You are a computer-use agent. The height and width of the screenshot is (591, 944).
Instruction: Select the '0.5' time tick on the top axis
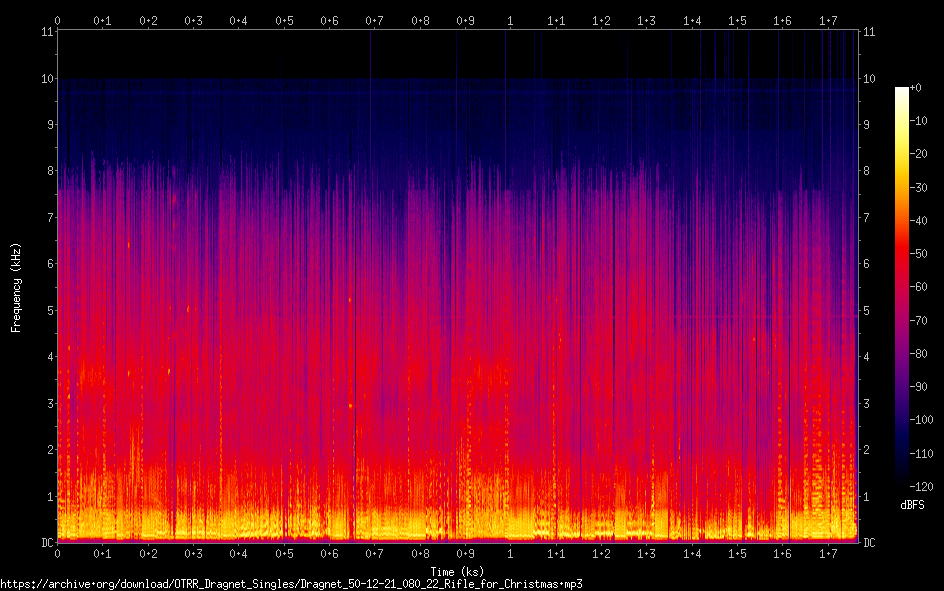[284, 20]
